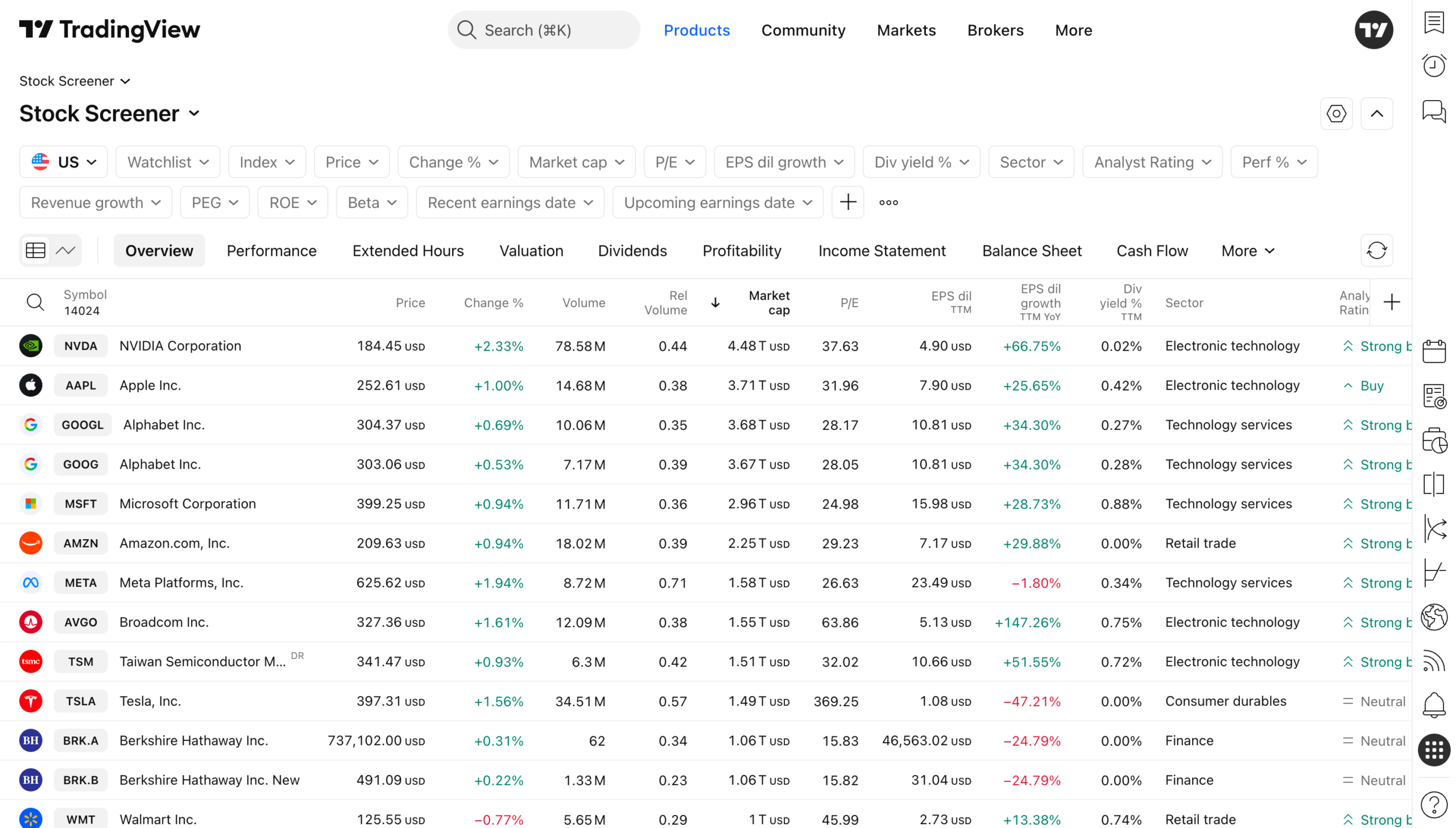This screenshot has width=1456, height=828.
Task: Open screener settings hexagon icon
Action: [1336, 114]
